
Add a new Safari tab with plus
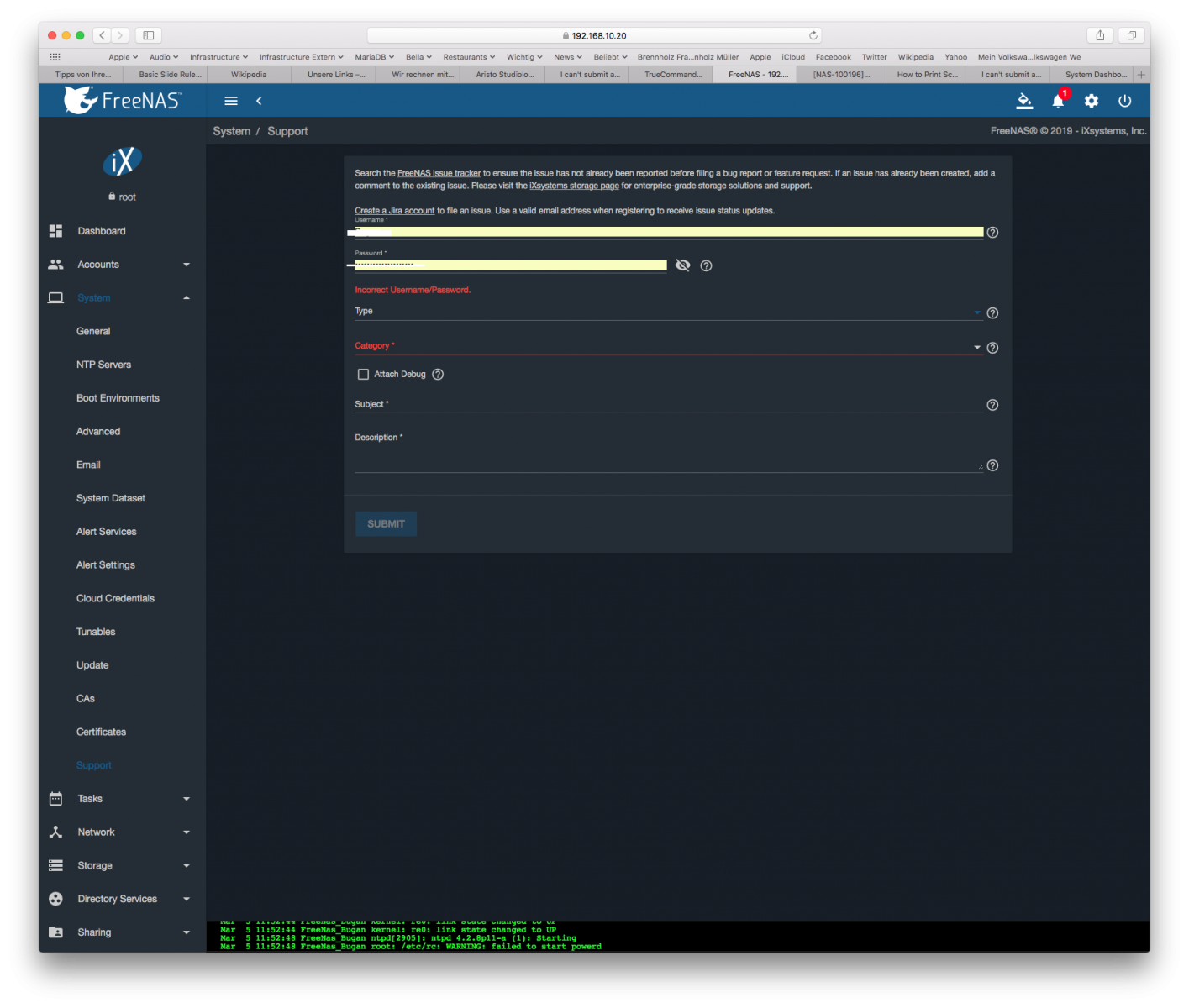coord(1141,75)
